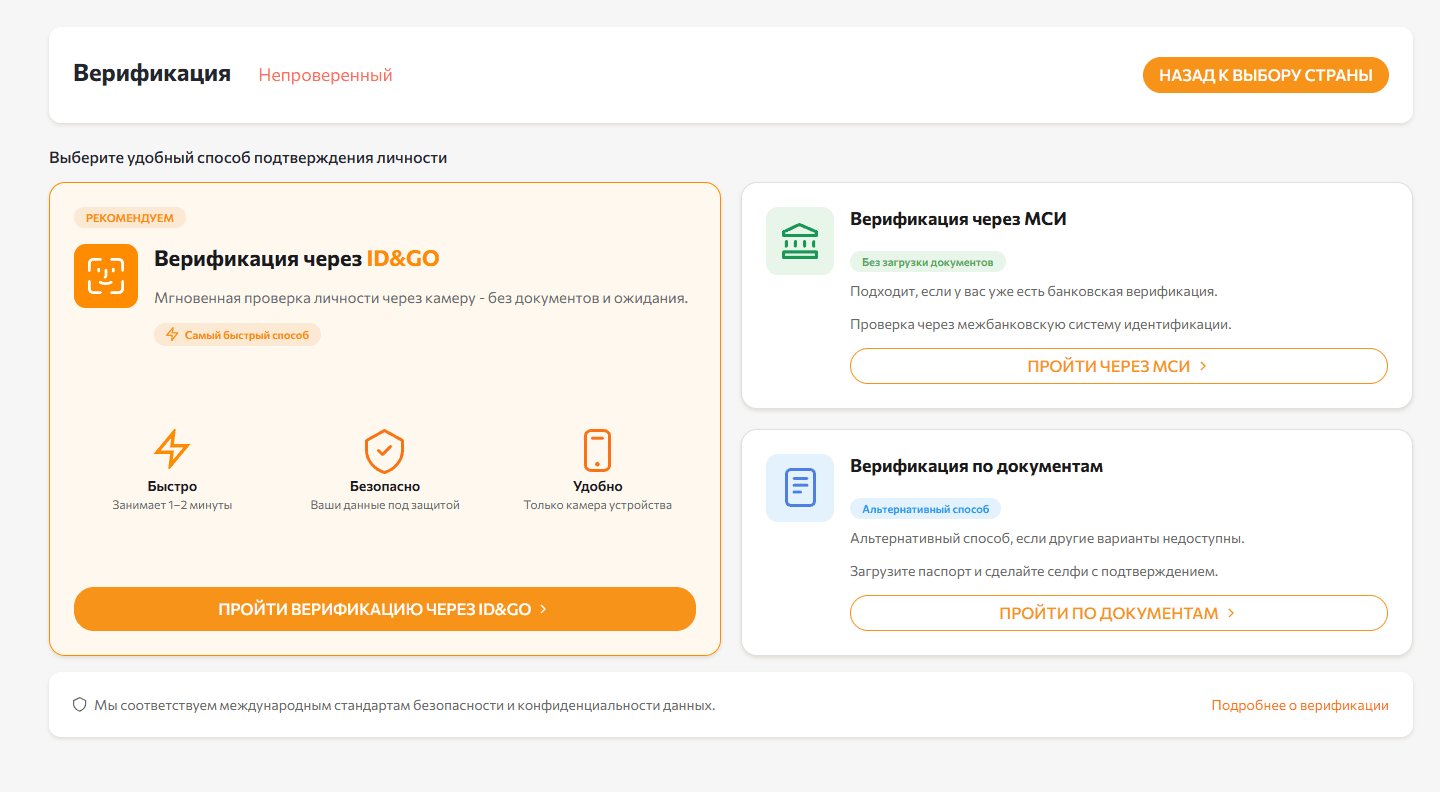
Task: Click the Без загрузки документов tag
Action: click(x=928, y=262)
